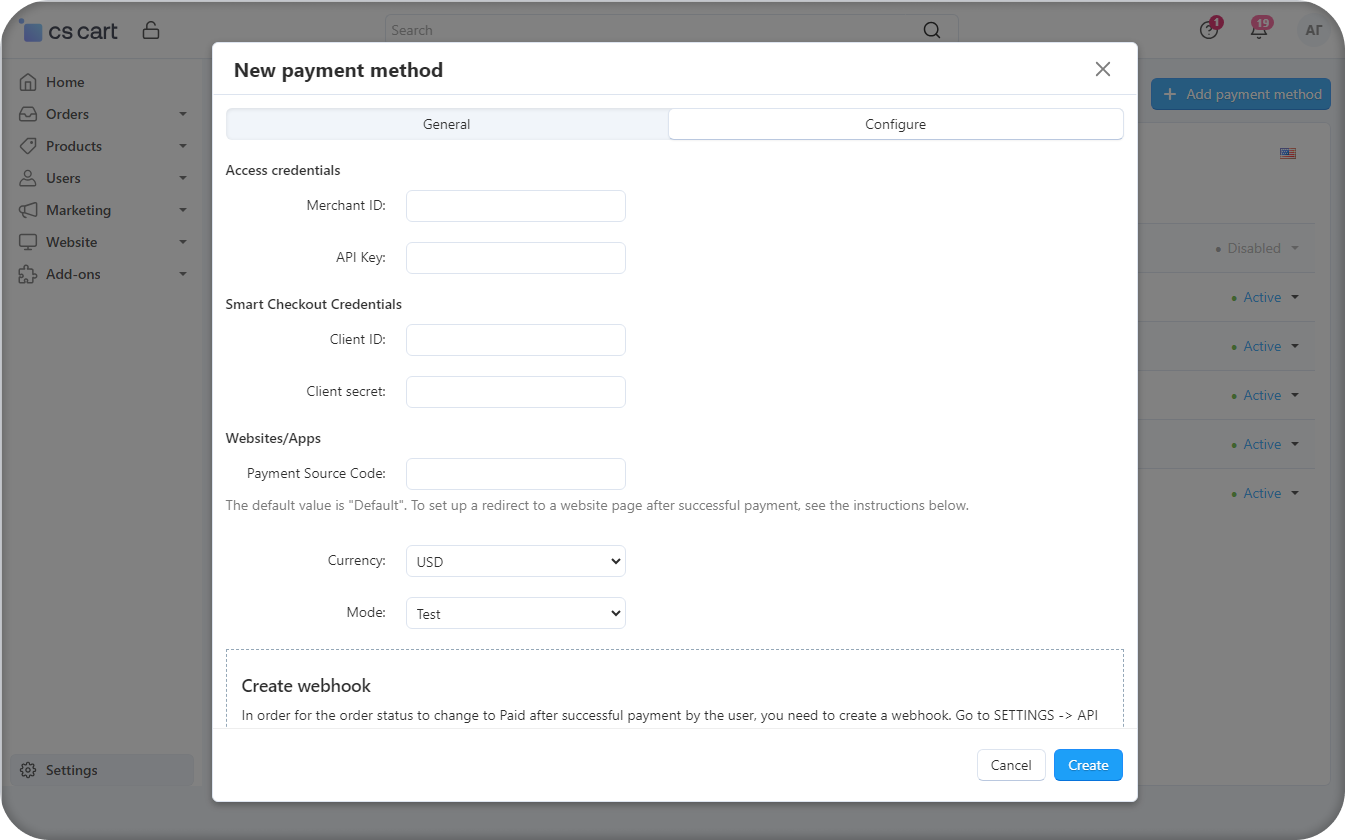Open the Currency dropdown

tap(516, 561)
